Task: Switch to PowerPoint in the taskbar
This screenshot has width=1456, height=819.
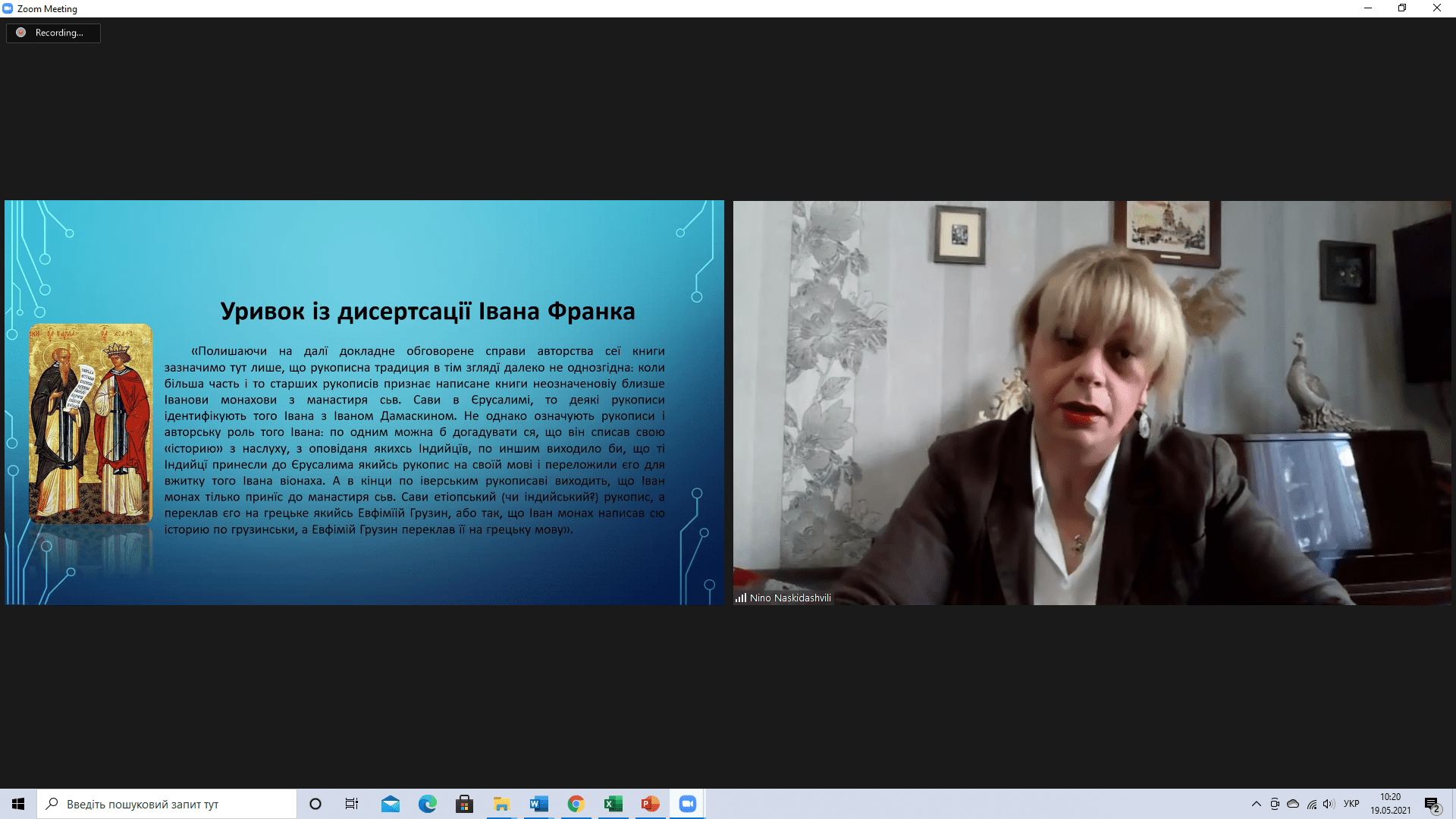Action: pyautogui.click(x=650, y=804)
